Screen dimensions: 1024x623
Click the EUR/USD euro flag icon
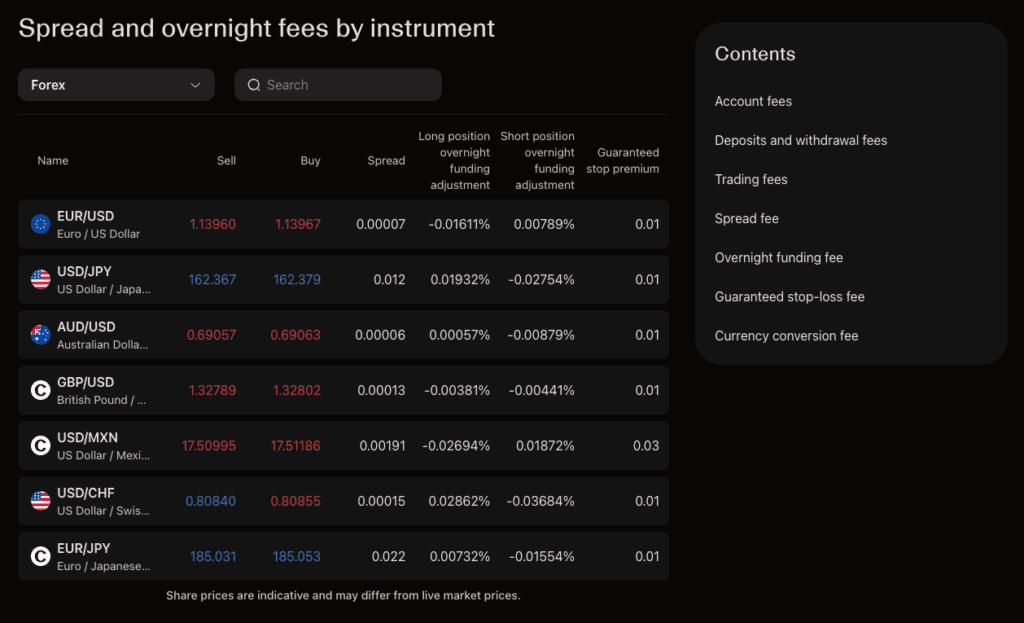(x=40, y=224)
